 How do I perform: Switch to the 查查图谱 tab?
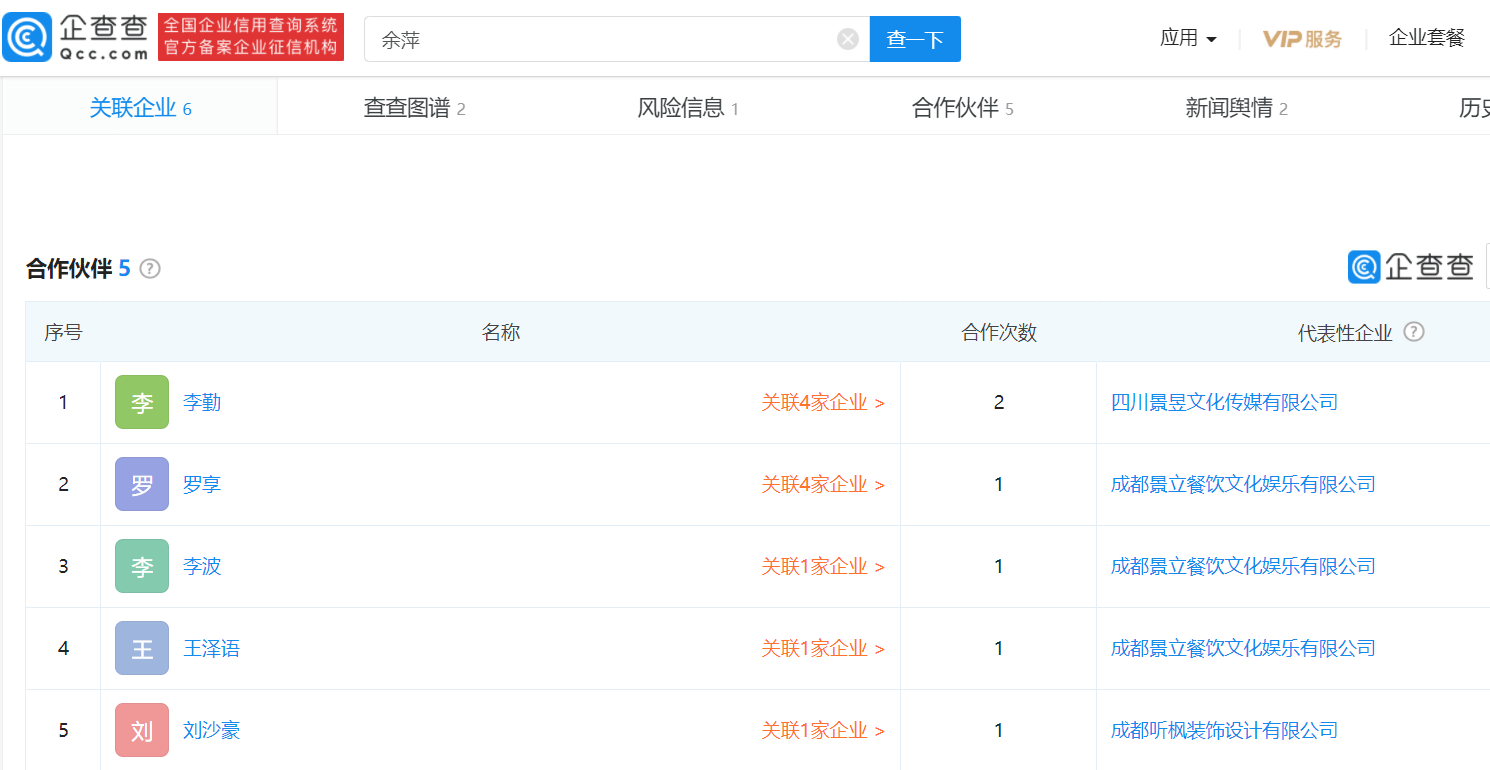point(414,108)
